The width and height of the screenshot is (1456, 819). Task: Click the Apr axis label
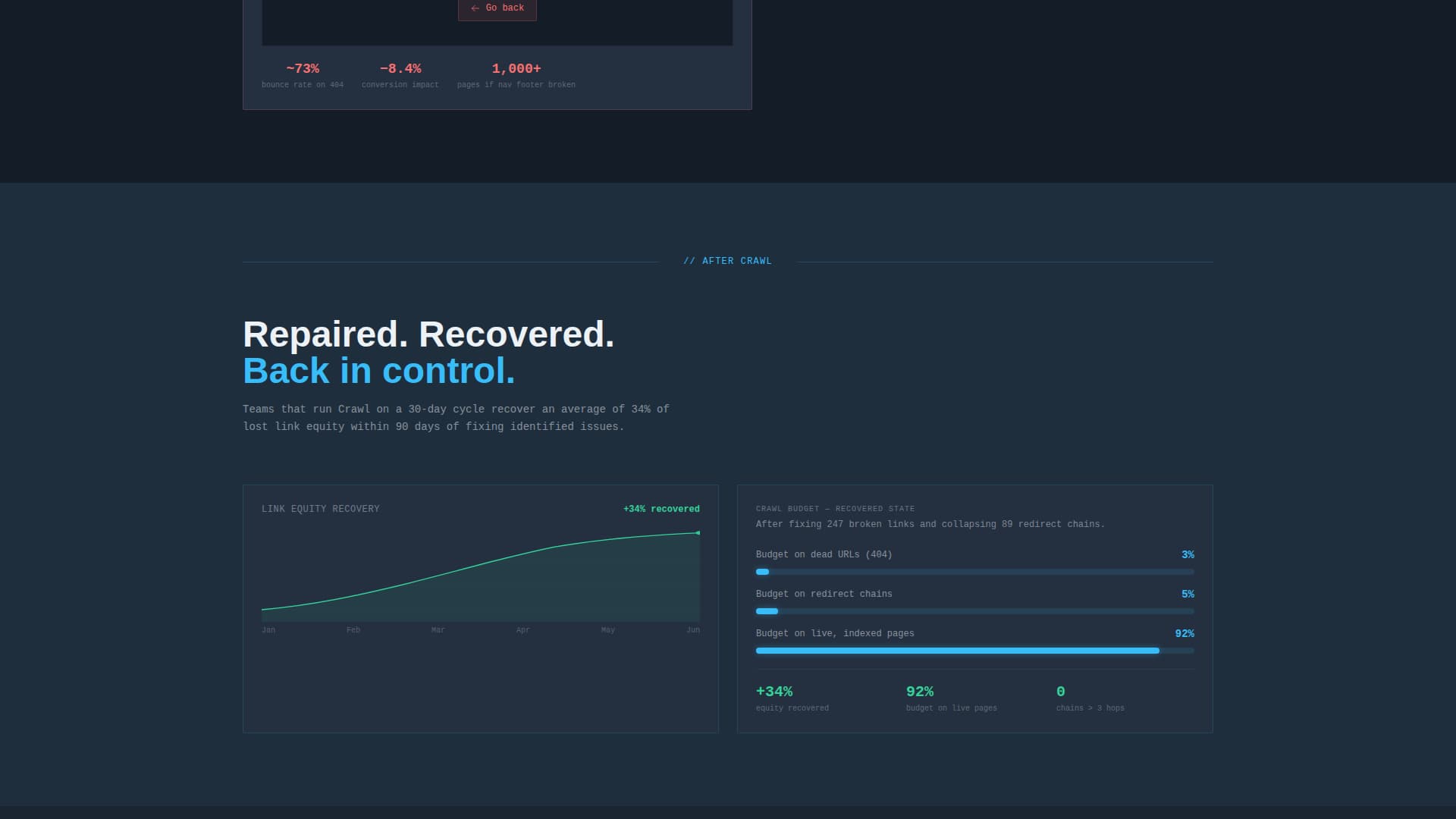(x=523, y=630)
